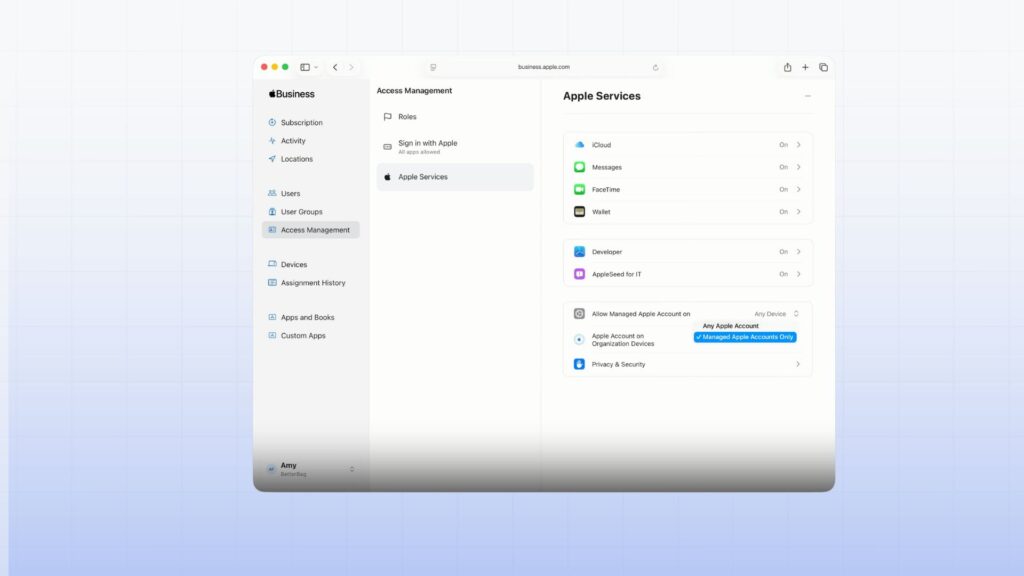Click the Locations arrow icon
Viewport: 1024px width, 576px height.
[x=272, y=159]
